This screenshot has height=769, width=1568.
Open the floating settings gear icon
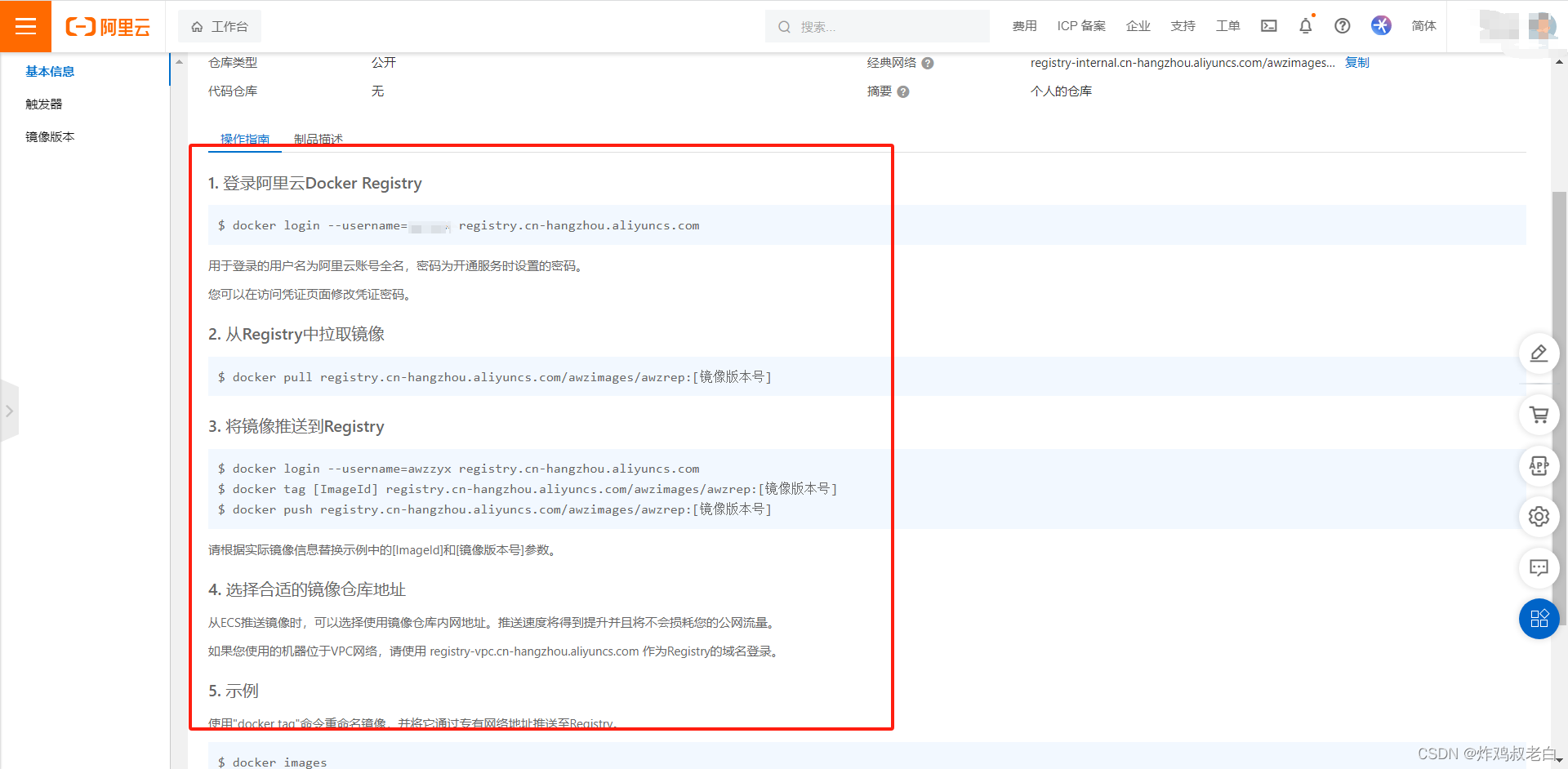(1539, 517)
